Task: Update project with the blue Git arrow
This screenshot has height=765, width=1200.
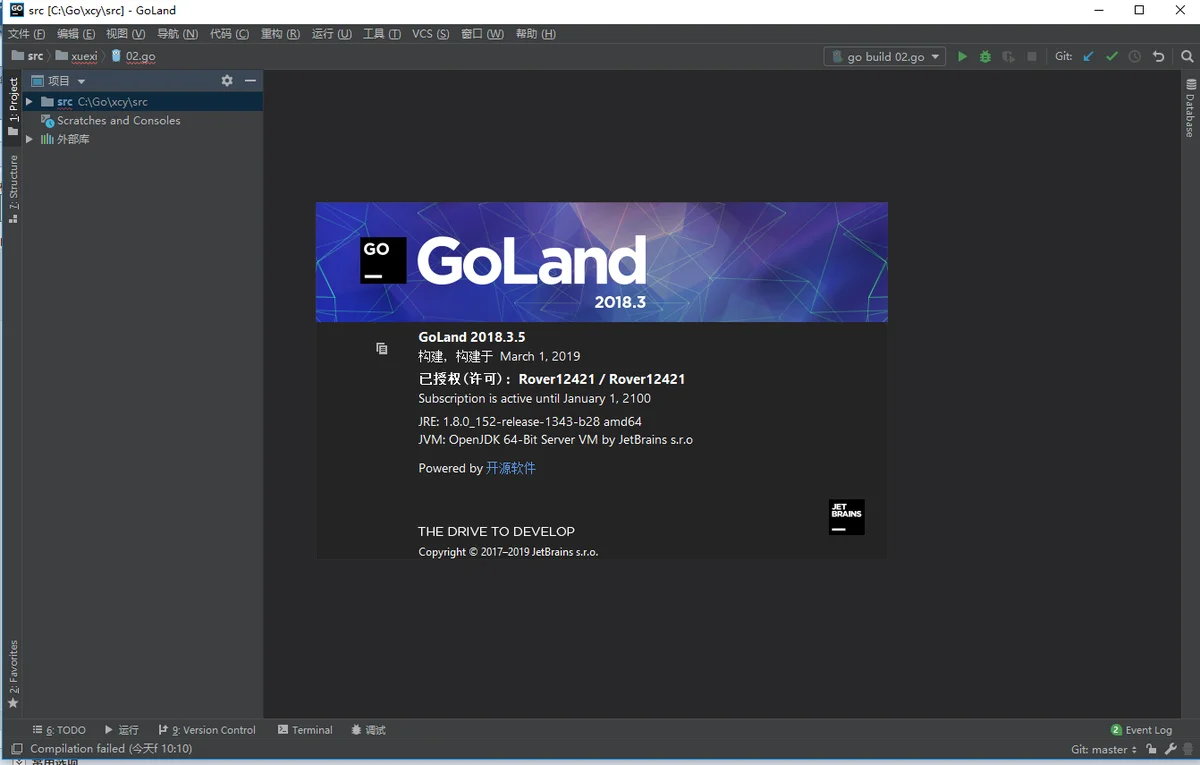Action: pos(1088,57)
